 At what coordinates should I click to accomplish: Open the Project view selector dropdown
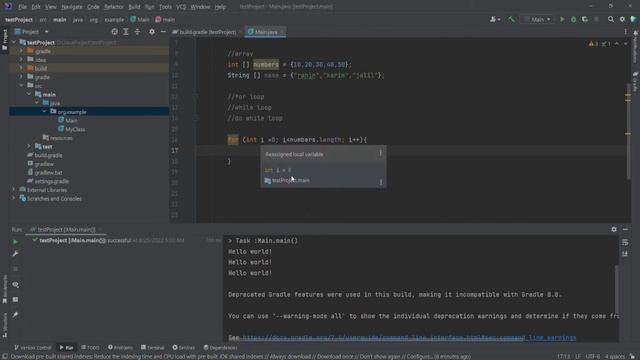31,31
